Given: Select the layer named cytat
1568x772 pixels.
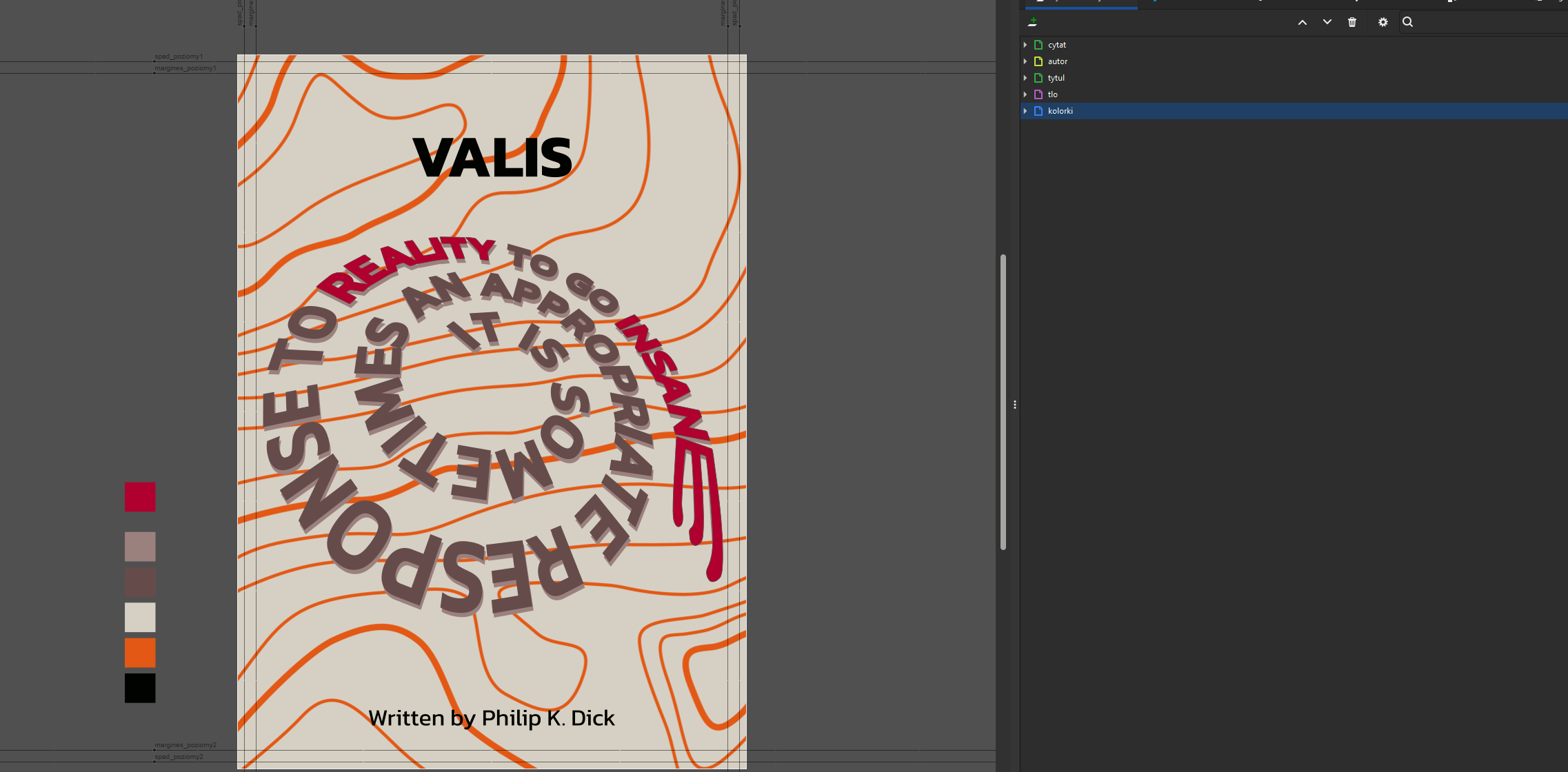Looking at the screenshot, I should pyautogui.click(x=1294, y=45).
